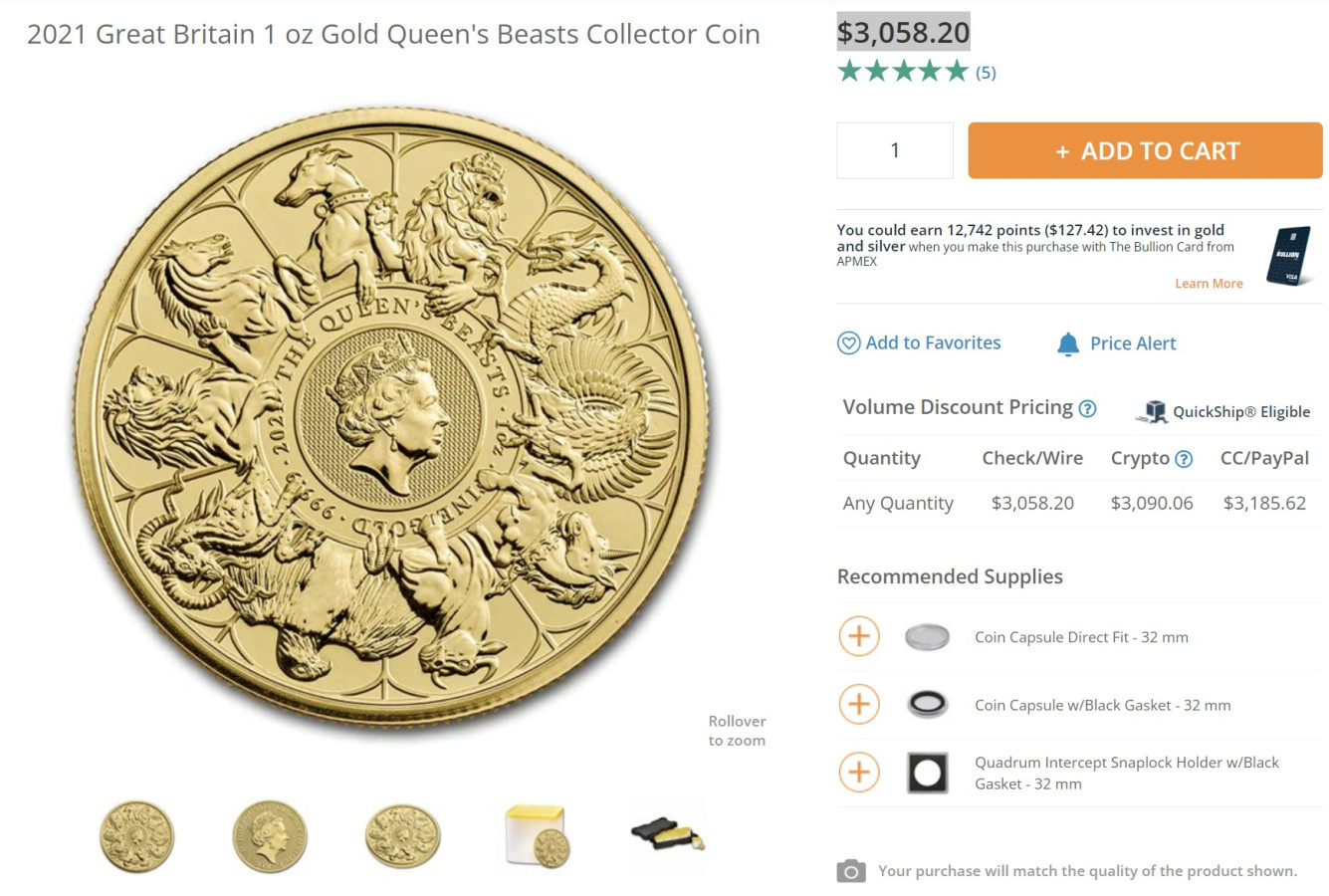
Task: Select the Queen's portrait obverse thumbnail
Action: pyautogui.click(x=270, y=836)
